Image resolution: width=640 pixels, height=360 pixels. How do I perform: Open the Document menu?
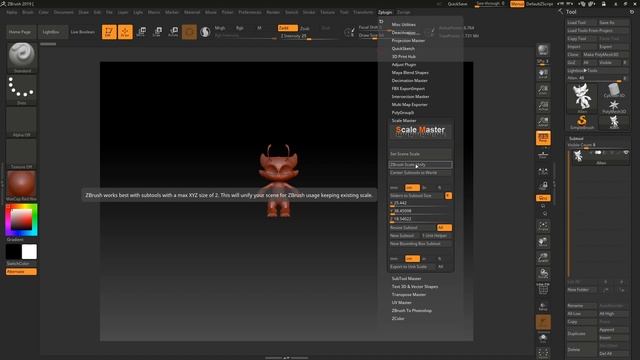[x=64, y=12]
